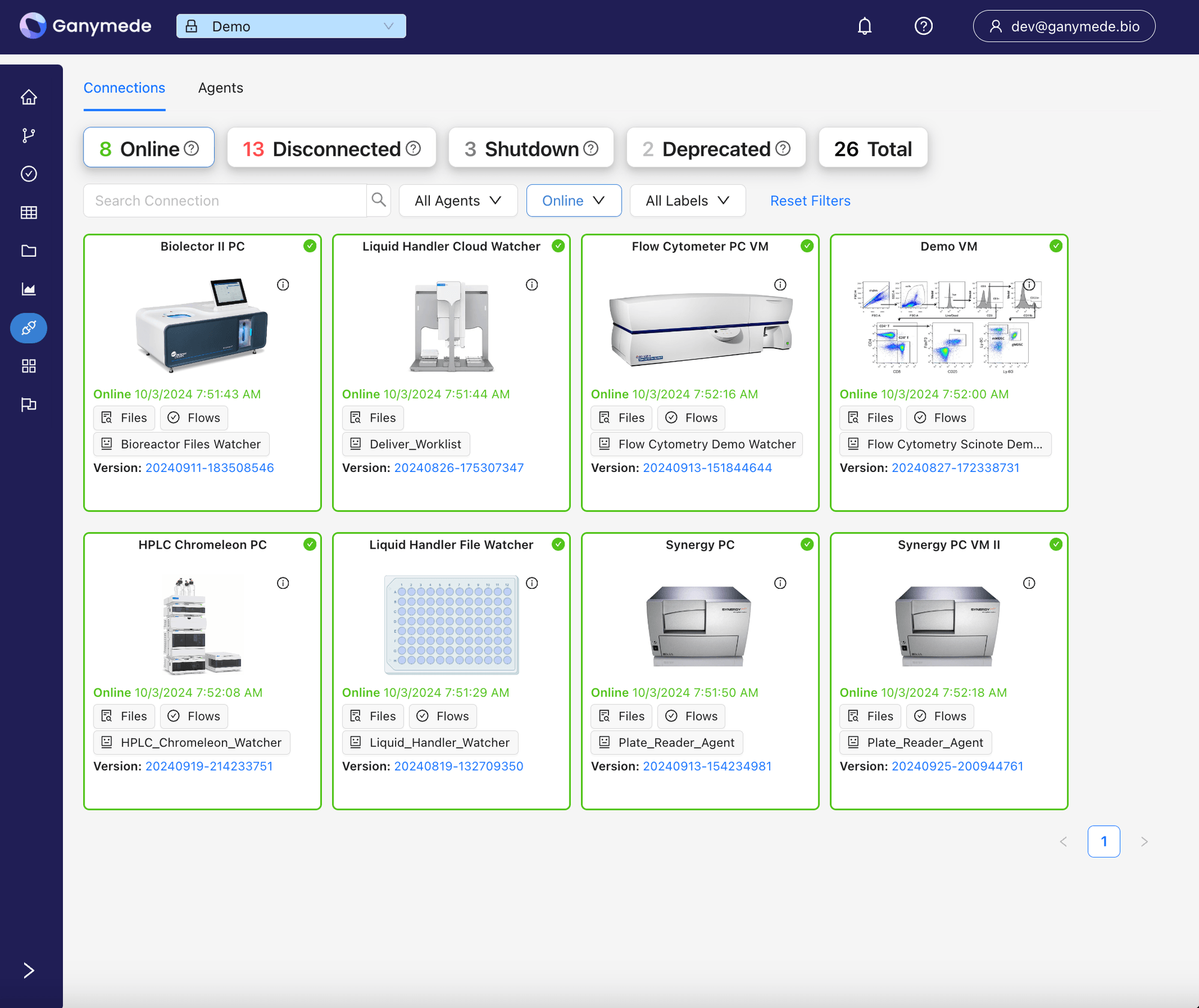Filter by 13 Disconnected status card

(332, 148)
